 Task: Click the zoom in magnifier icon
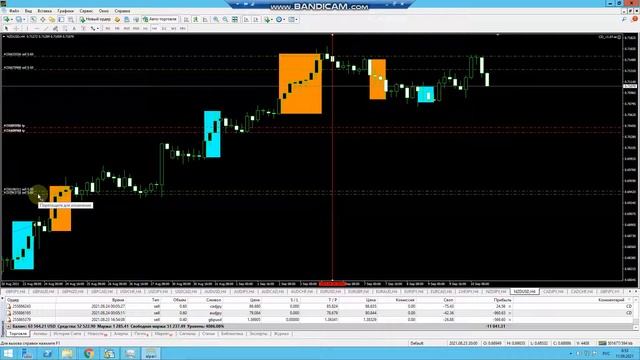(x=216, y=19)
